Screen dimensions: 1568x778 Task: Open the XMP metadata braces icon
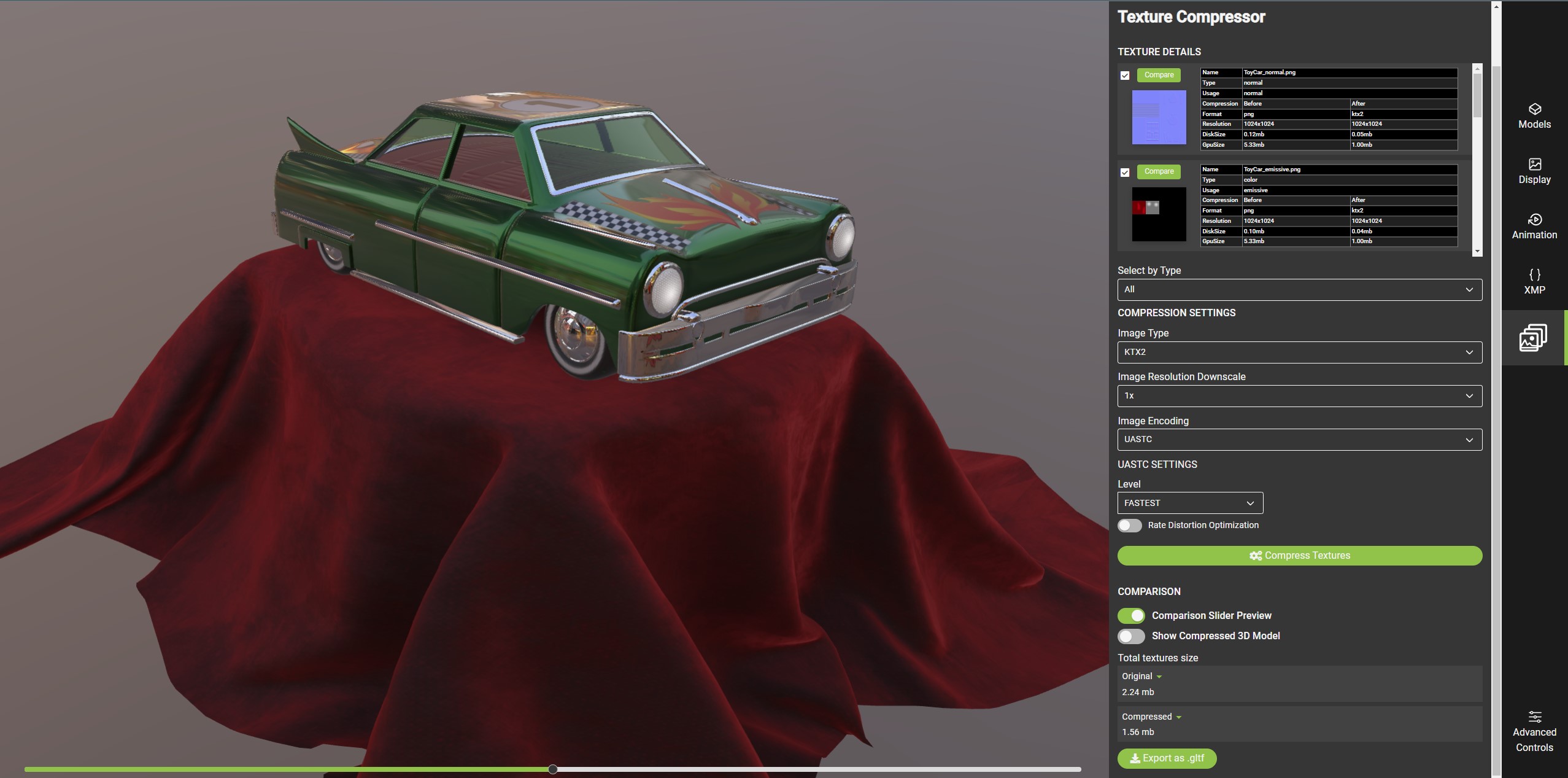pos(1534,275)
